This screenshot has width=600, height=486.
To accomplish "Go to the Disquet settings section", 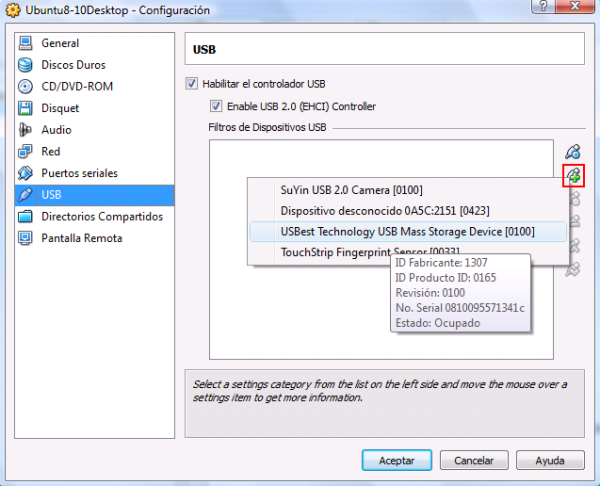I will (60, 108).
